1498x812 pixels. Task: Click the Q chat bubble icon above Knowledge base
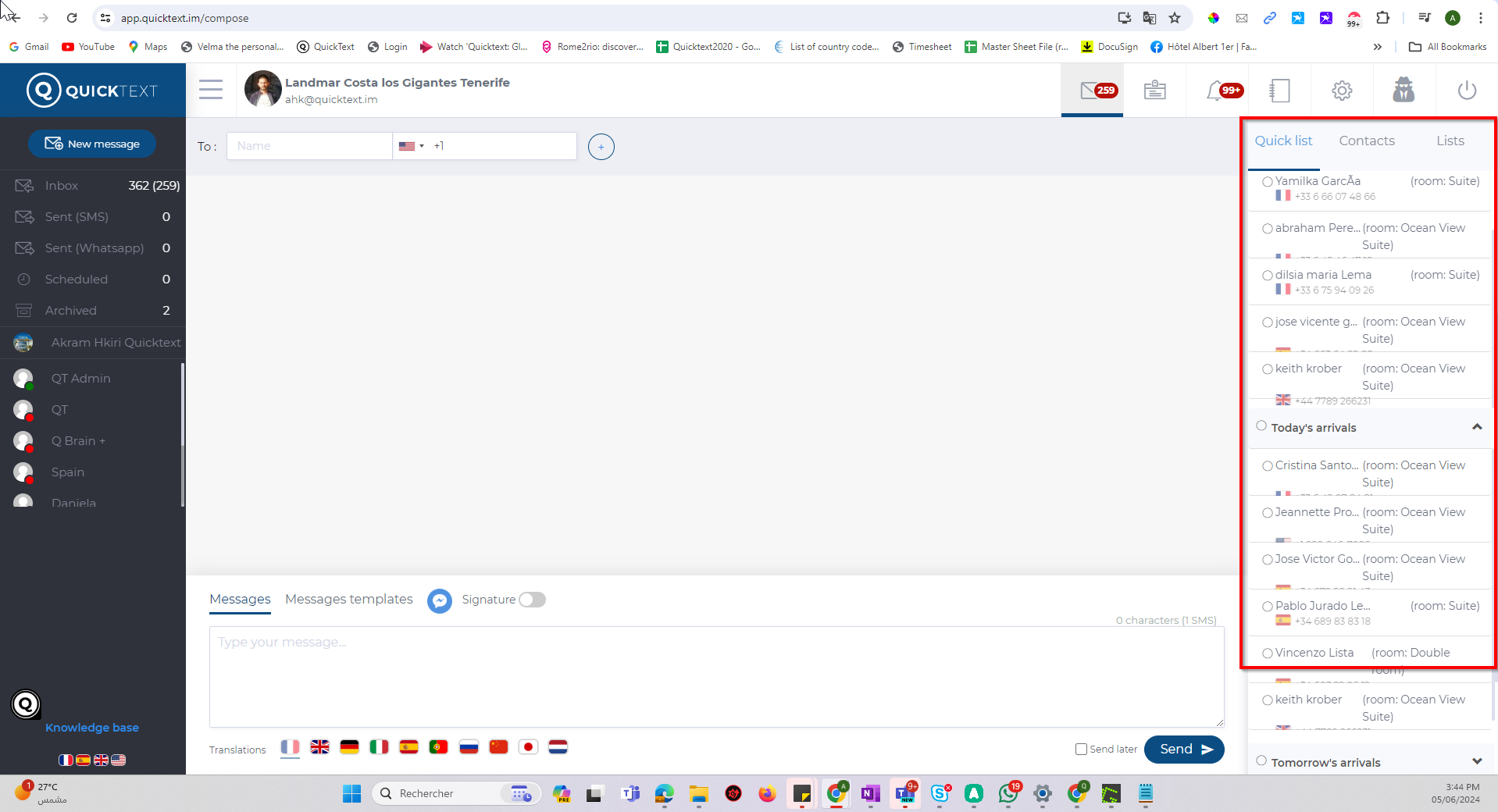tap(26, 704)
